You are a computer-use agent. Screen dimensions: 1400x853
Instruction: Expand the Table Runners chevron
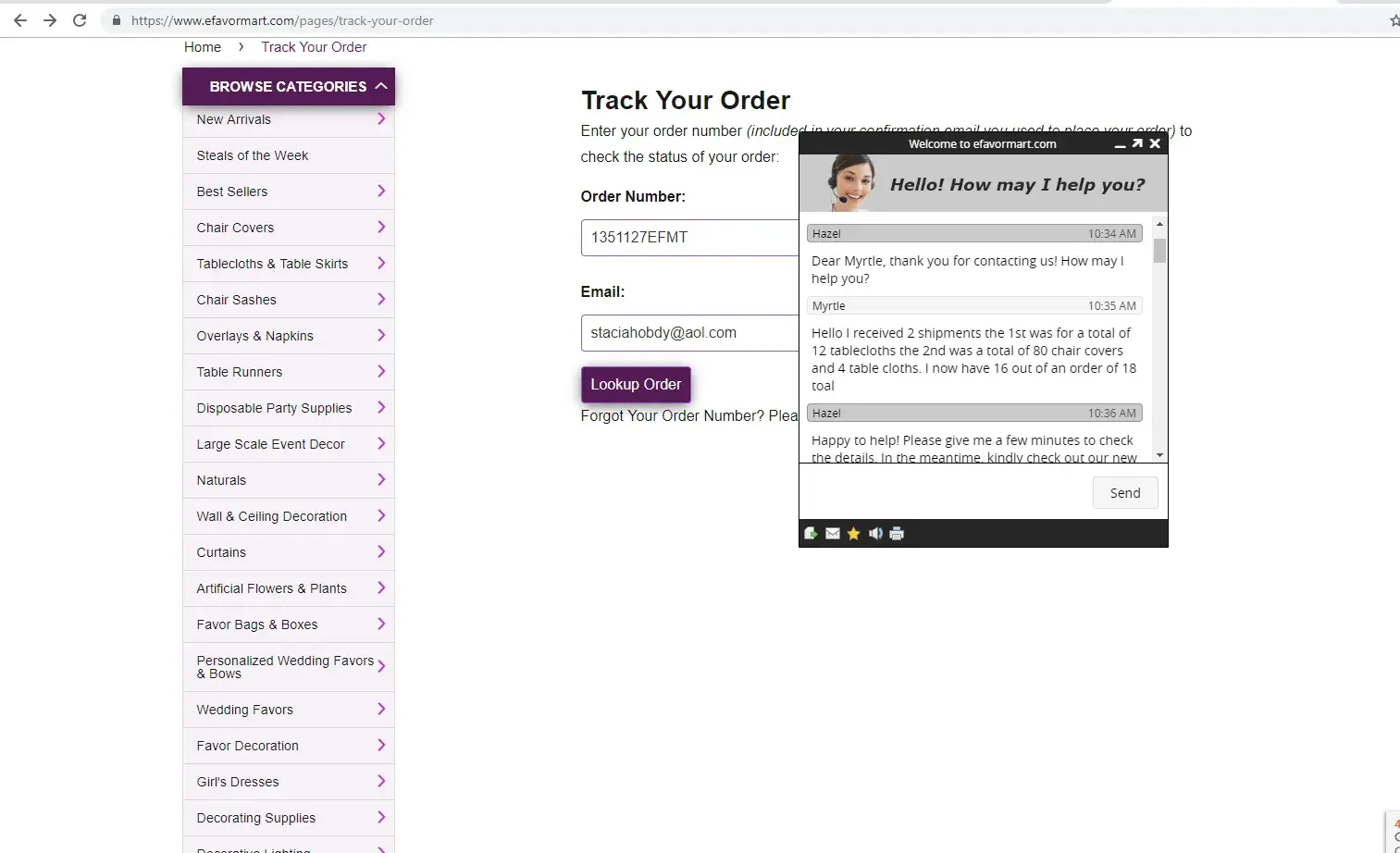(381, 371)
